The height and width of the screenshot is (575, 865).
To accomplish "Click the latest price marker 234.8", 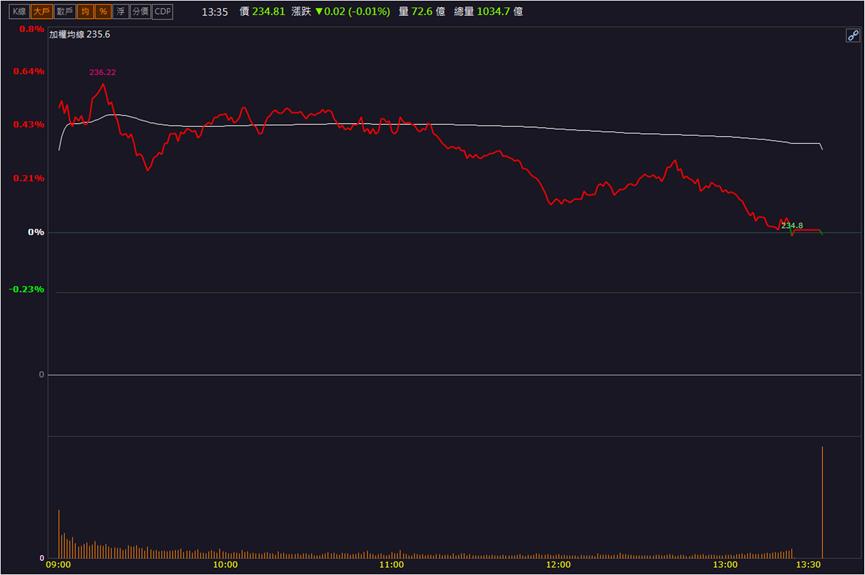I will [x=792, y=226].
